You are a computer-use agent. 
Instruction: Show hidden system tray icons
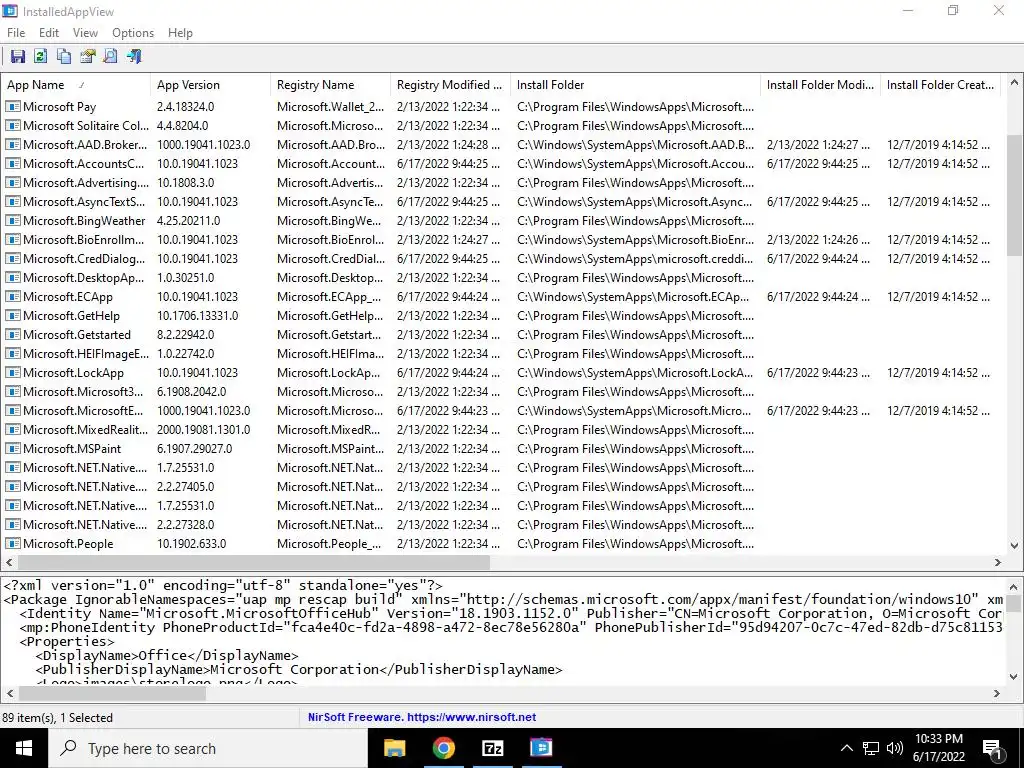click(x=846, y=748)
